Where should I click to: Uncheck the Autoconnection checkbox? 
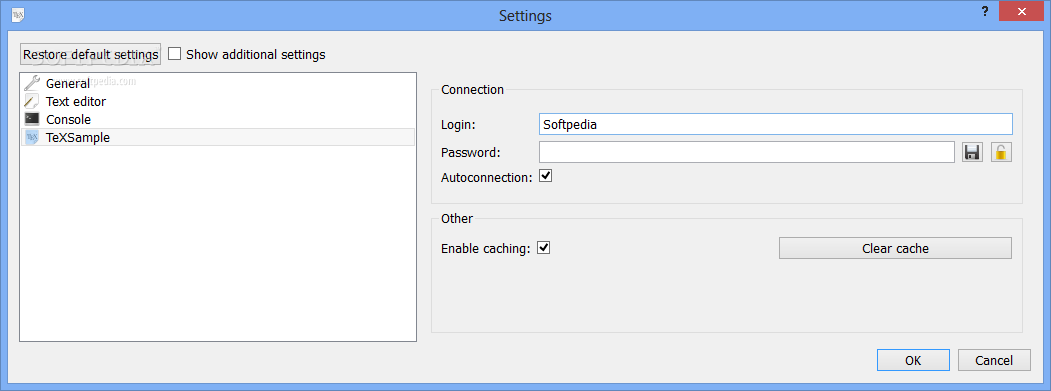545,176
